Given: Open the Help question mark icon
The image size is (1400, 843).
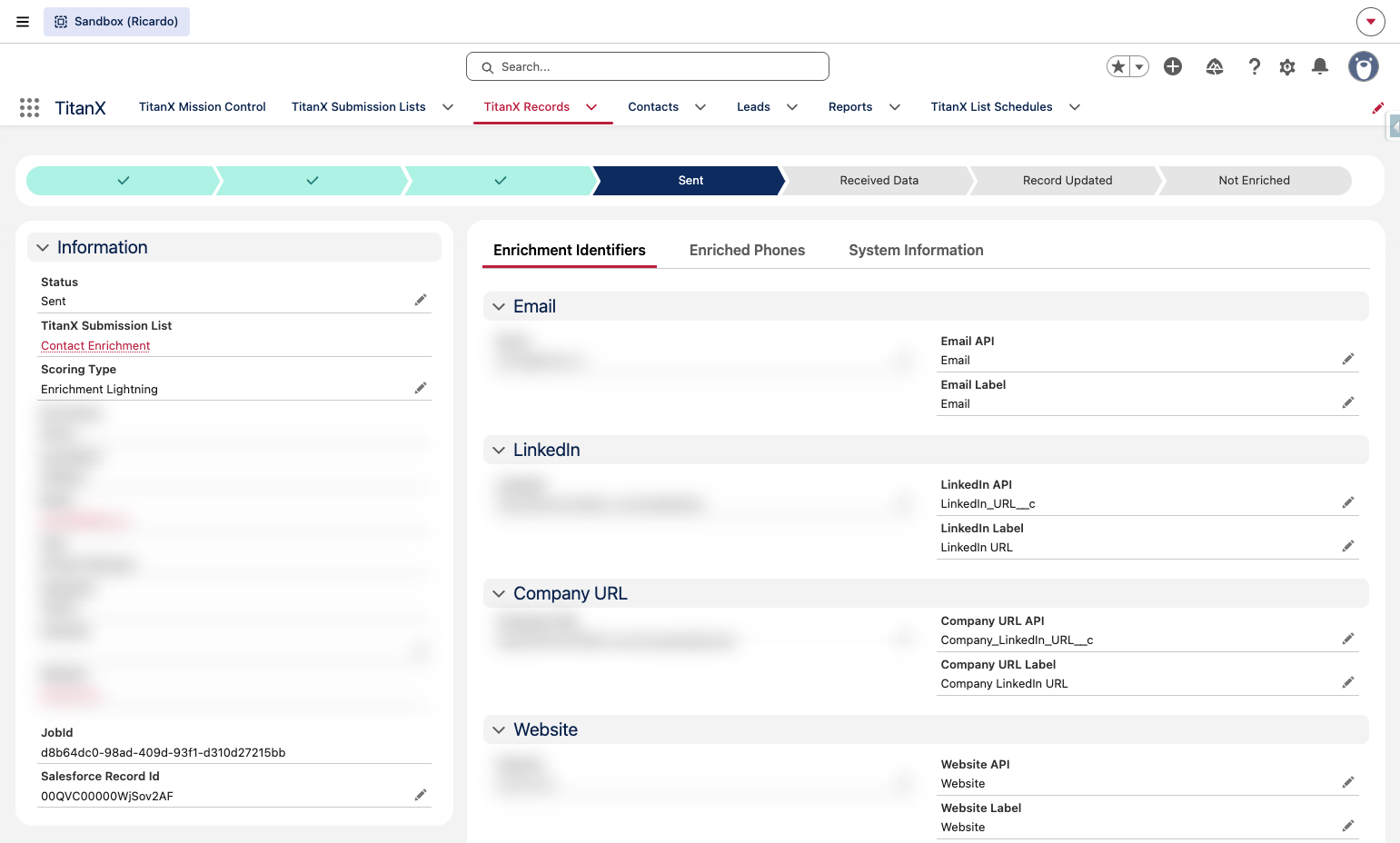Looking at the screenshot, I should coord(1255,66).
